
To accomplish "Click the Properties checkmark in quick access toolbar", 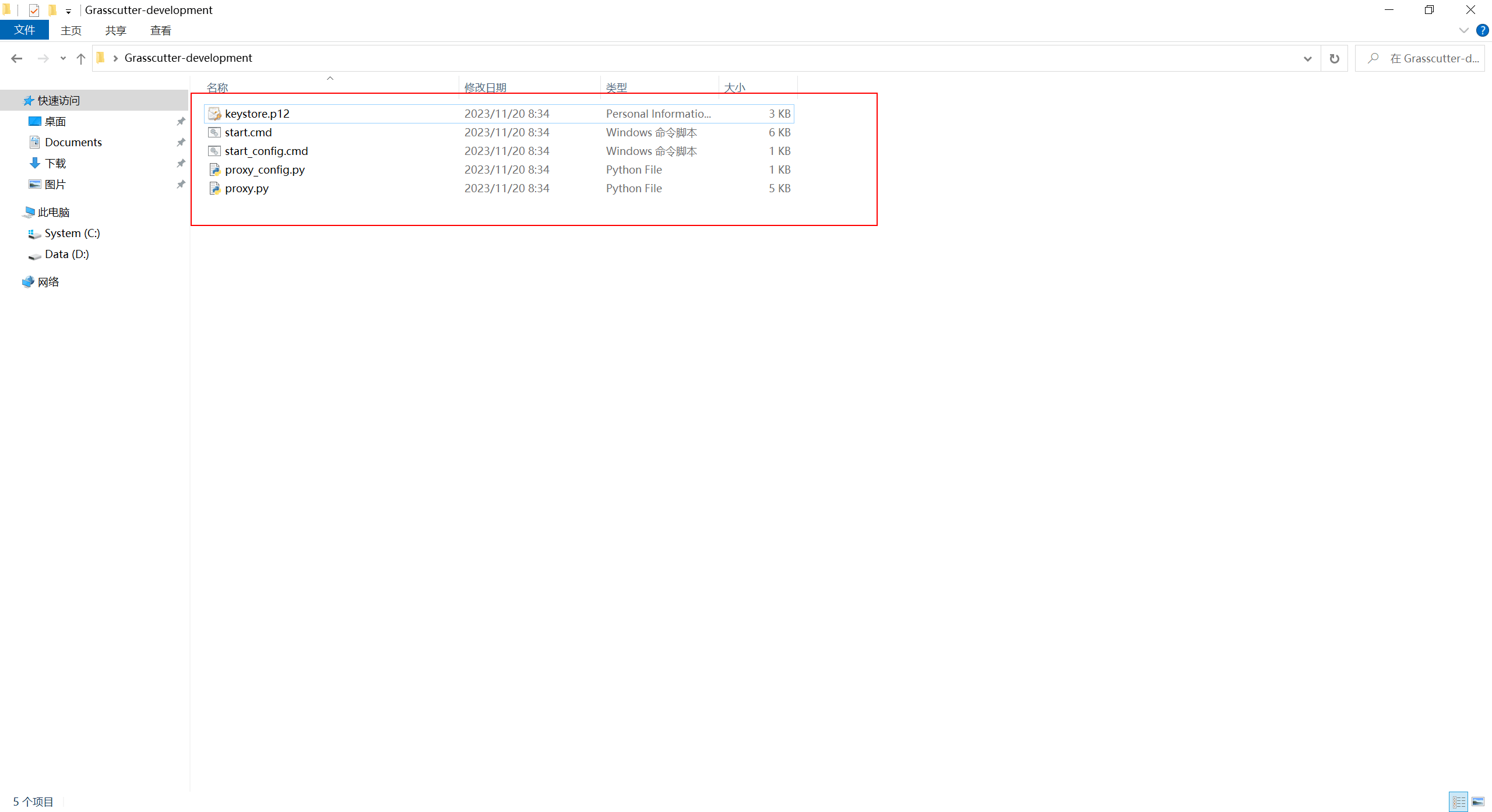I will pos(34,10).
